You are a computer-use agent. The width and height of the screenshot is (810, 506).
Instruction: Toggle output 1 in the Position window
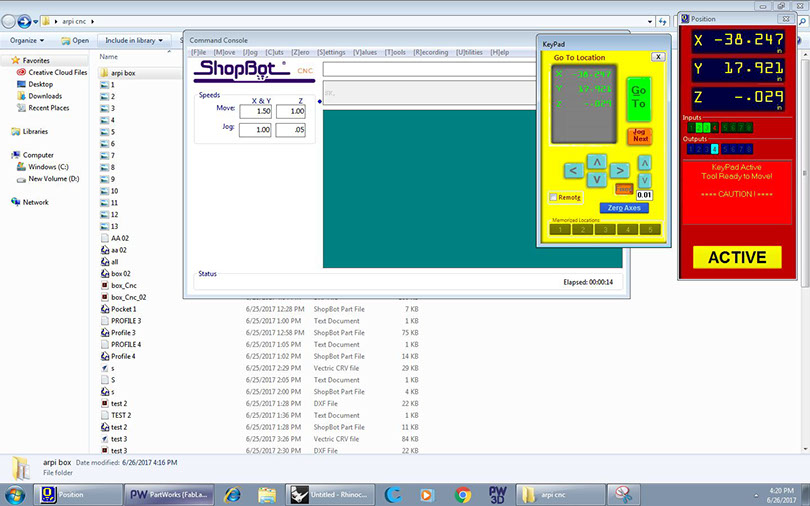(x=691, y=149)
